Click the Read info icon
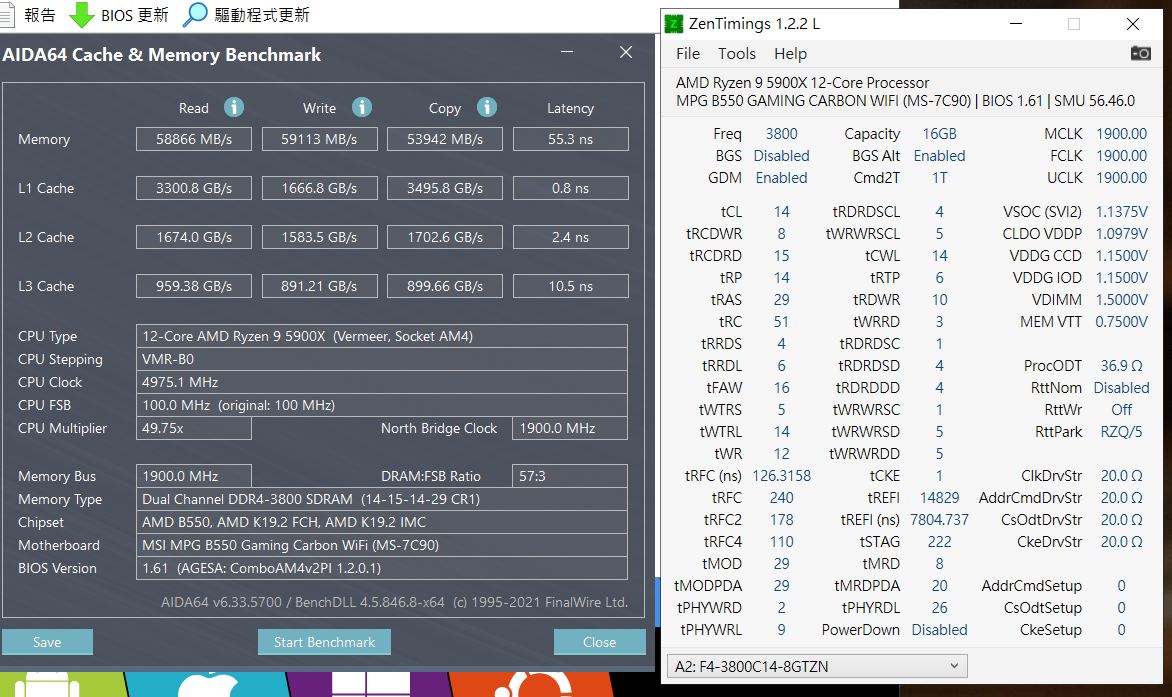The image size is (1172, 697). (x=234, y=108)
